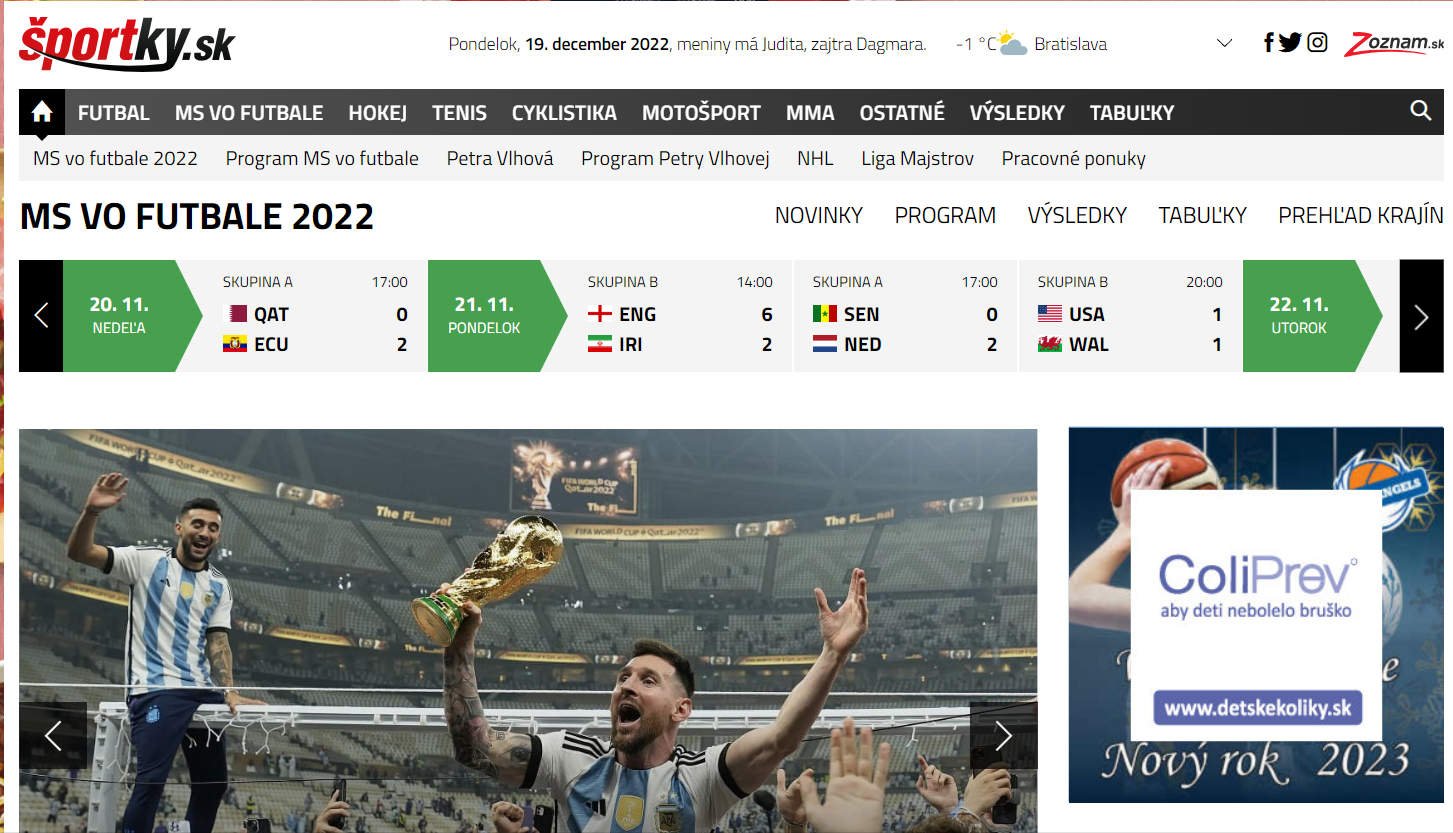Click the Športky.sk logo
The width and height of the screenshot is (1453, 833).
(x=127, y=44)
